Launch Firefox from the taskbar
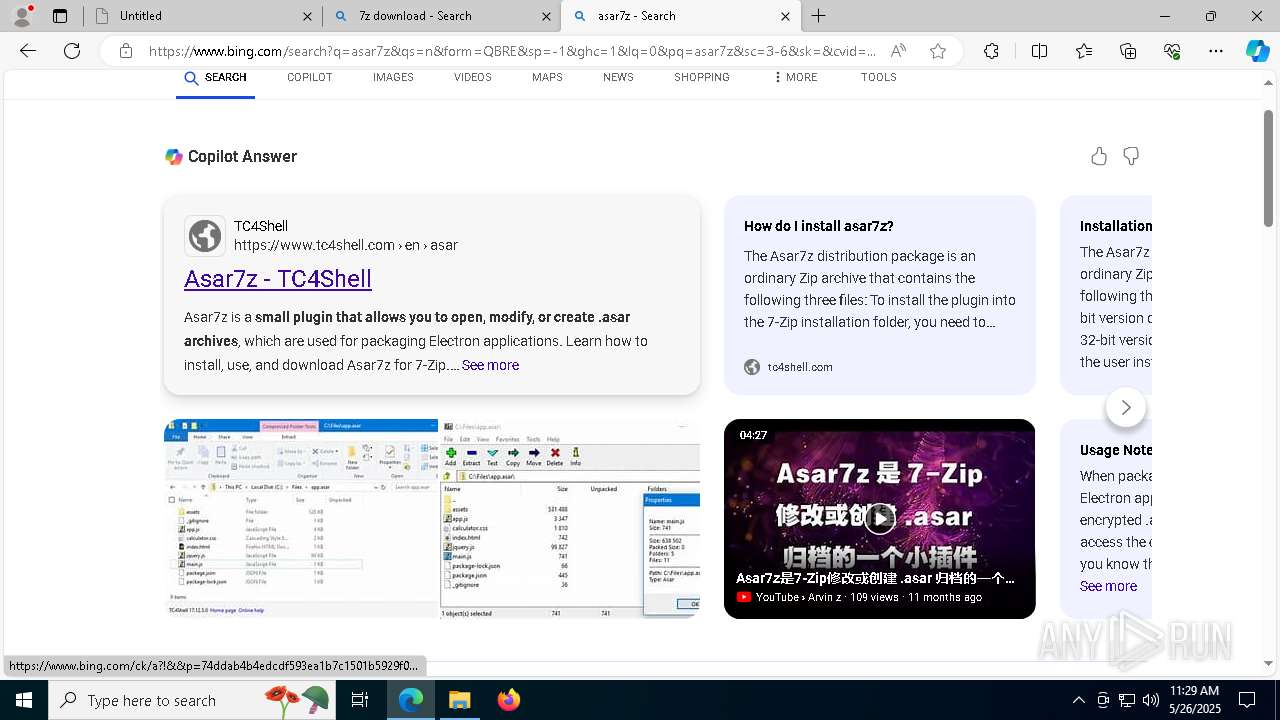Screen dimensions: 1280x720 click(x=508, y=700)
